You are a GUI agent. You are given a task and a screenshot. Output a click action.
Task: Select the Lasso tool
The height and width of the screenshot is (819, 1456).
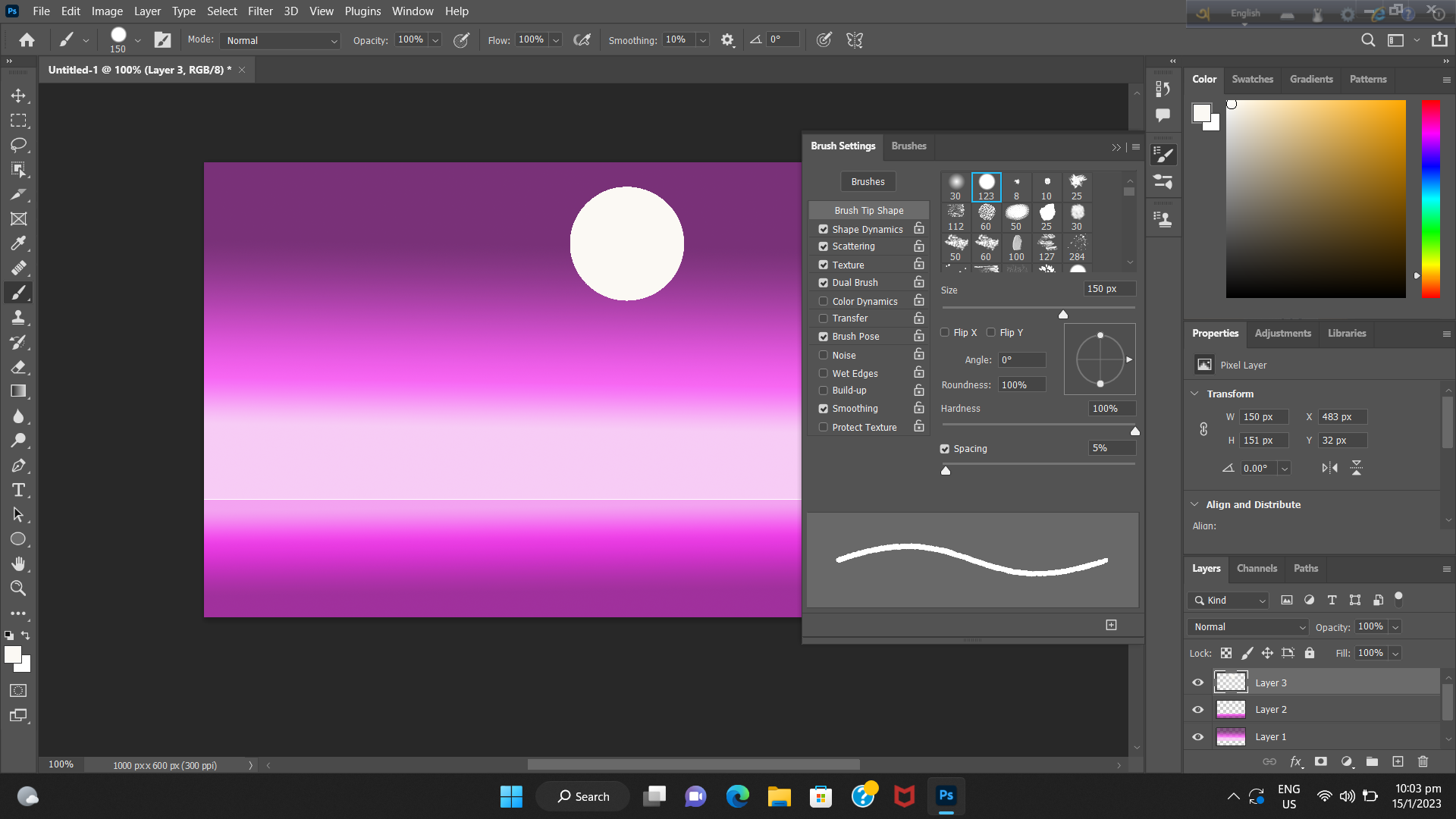pos(19,146)
